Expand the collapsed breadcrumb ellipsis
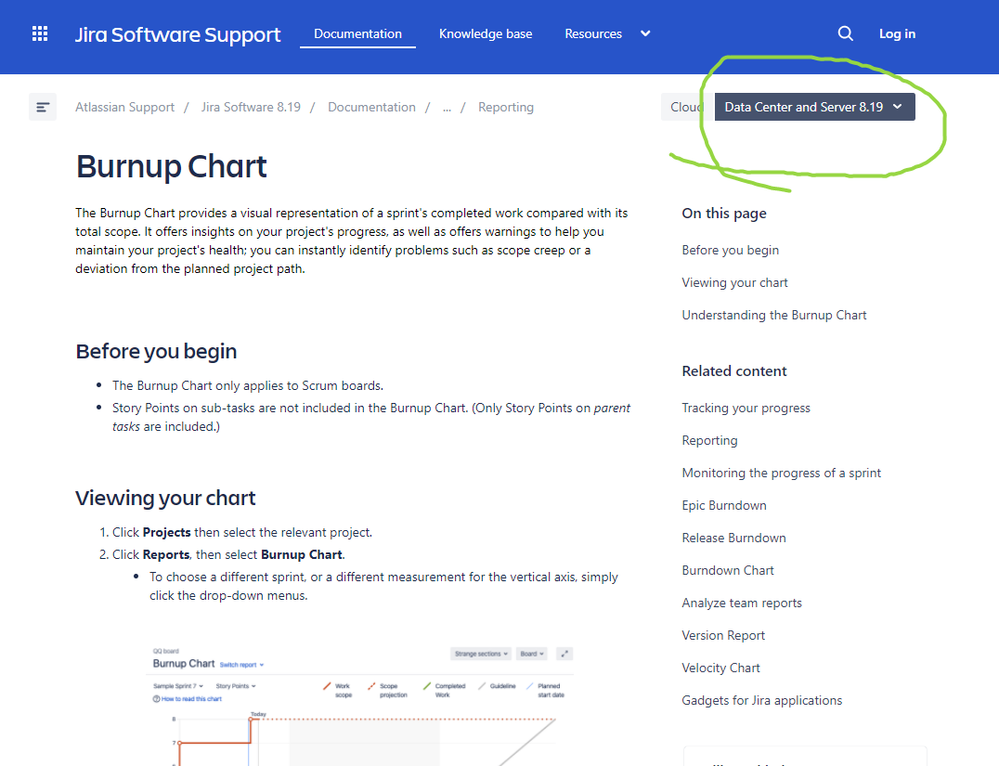The image size is (999, 766). click(x=447, y=108)
